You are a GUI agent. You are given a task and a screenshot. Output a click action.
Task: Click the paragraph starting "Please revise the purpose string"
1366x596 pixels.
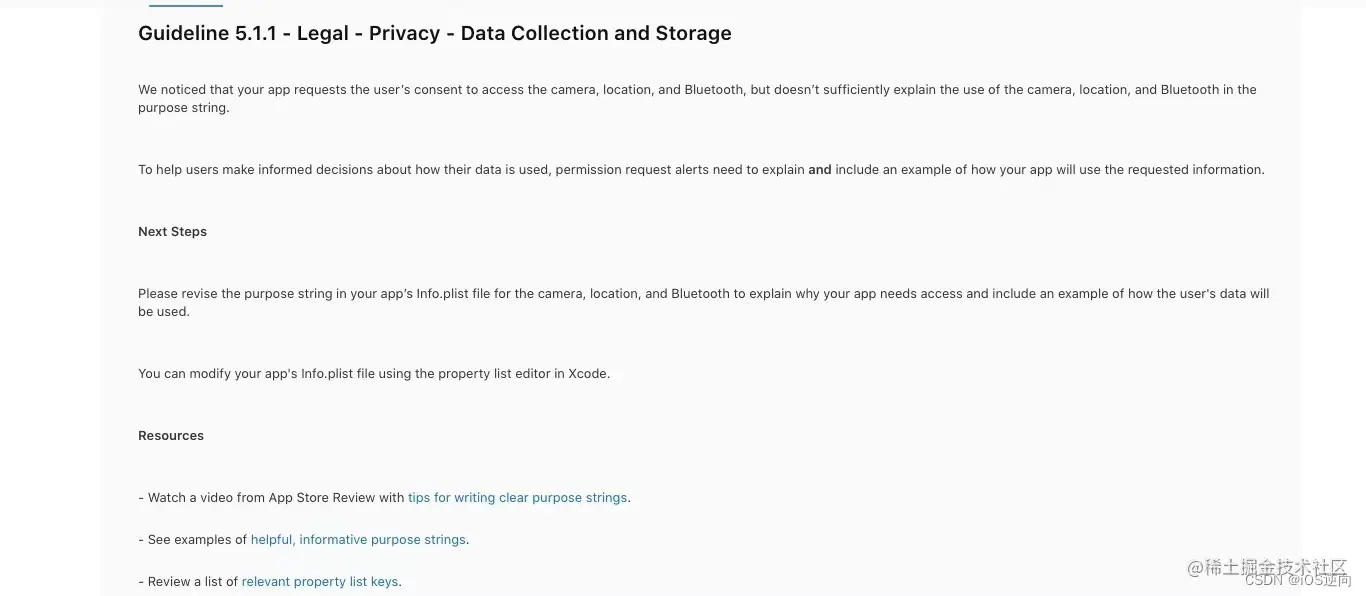[x=703, y=294]
